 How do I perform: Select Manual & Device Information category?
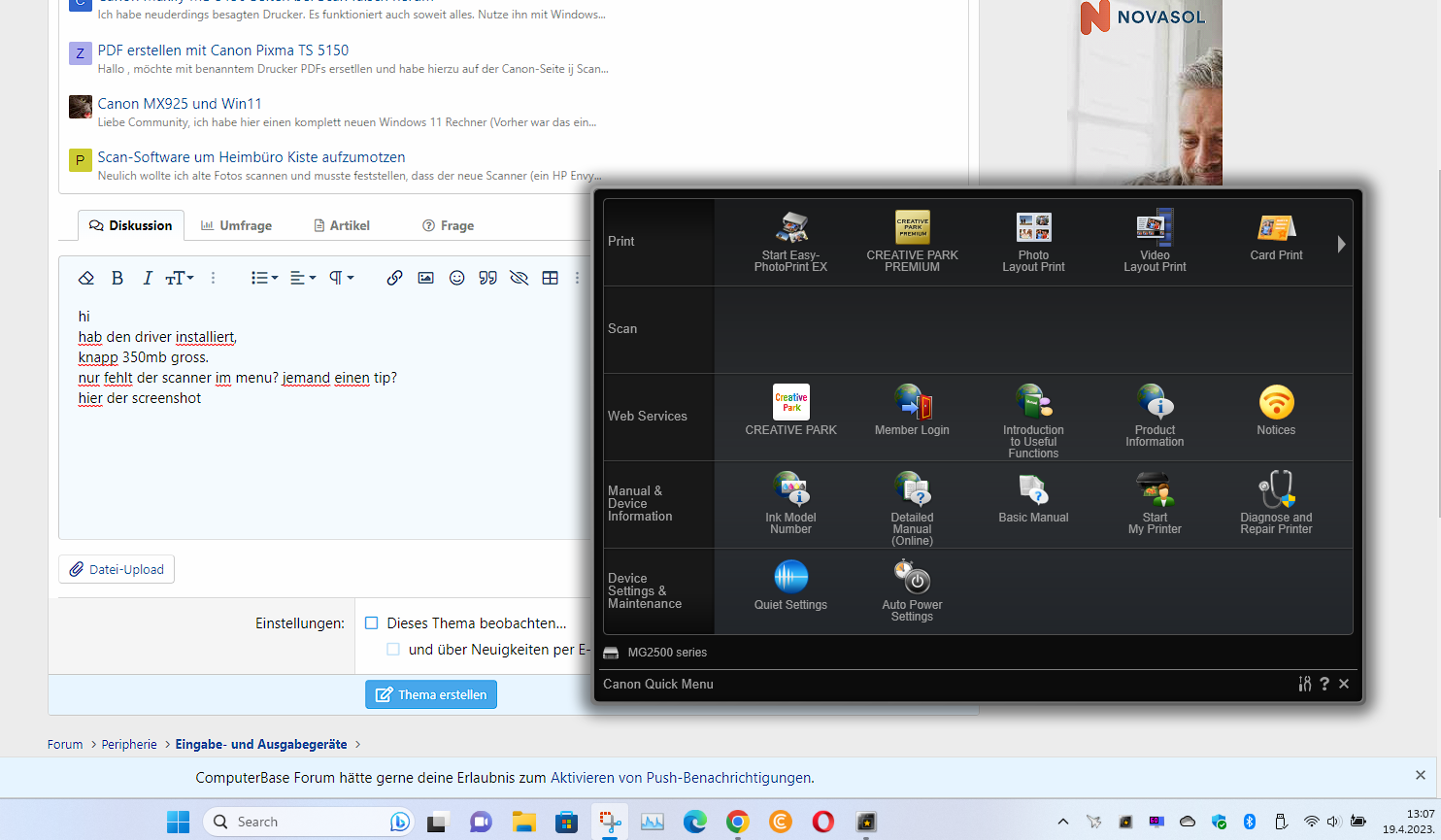658,504
